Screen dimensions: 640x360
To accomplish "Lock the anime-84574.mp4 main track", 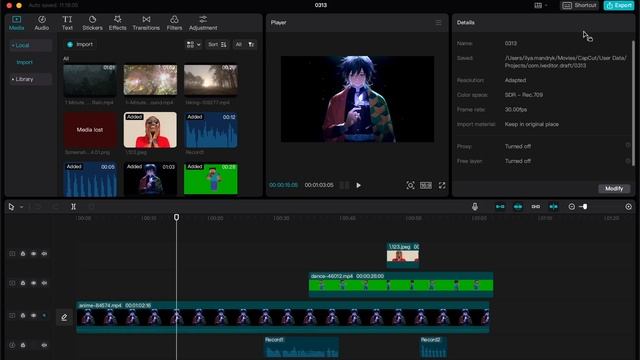I will pyautogui.click(x=23, y=316).
